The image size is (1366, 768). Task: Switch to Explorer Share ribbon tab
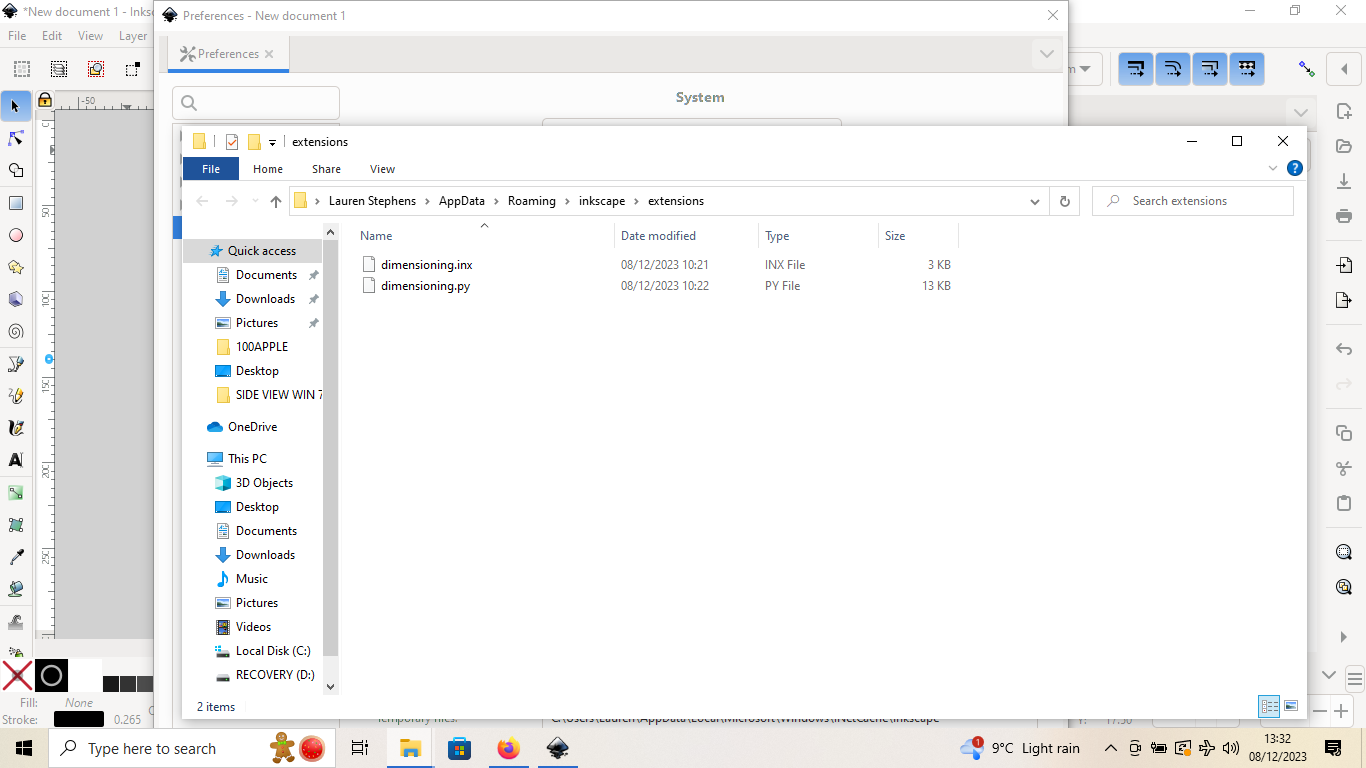(x=326, y=169)
